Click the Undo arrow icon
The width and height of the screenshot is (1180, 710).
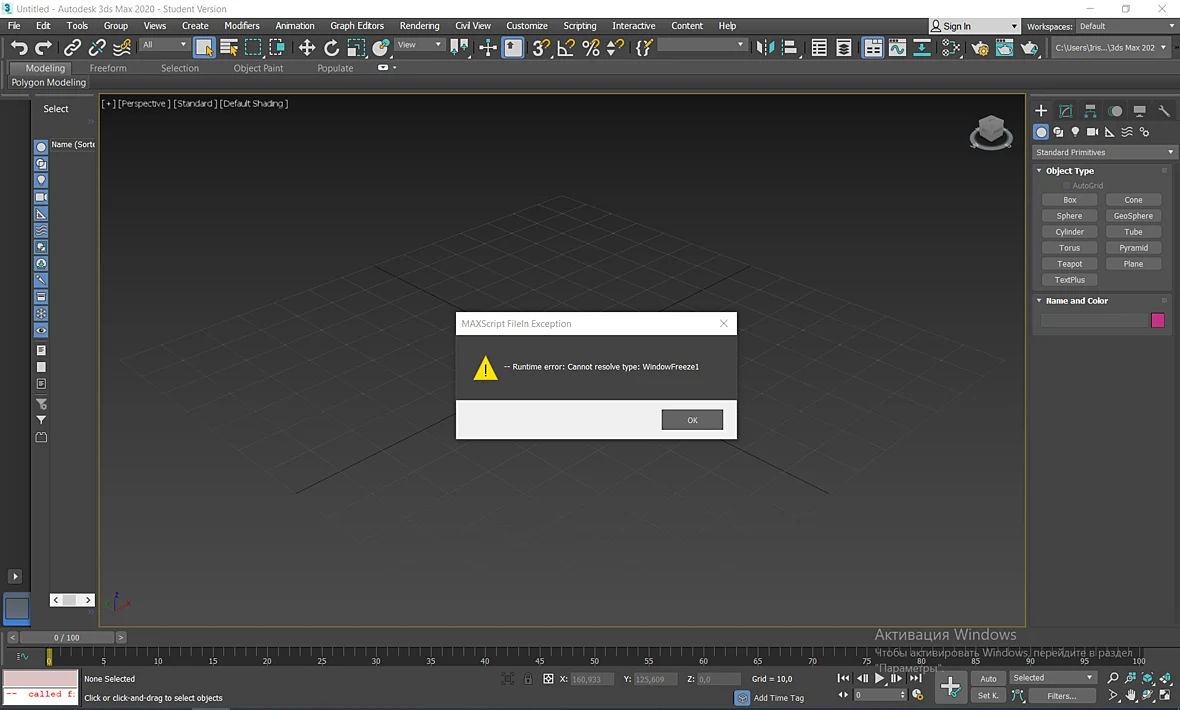(19, 47)
